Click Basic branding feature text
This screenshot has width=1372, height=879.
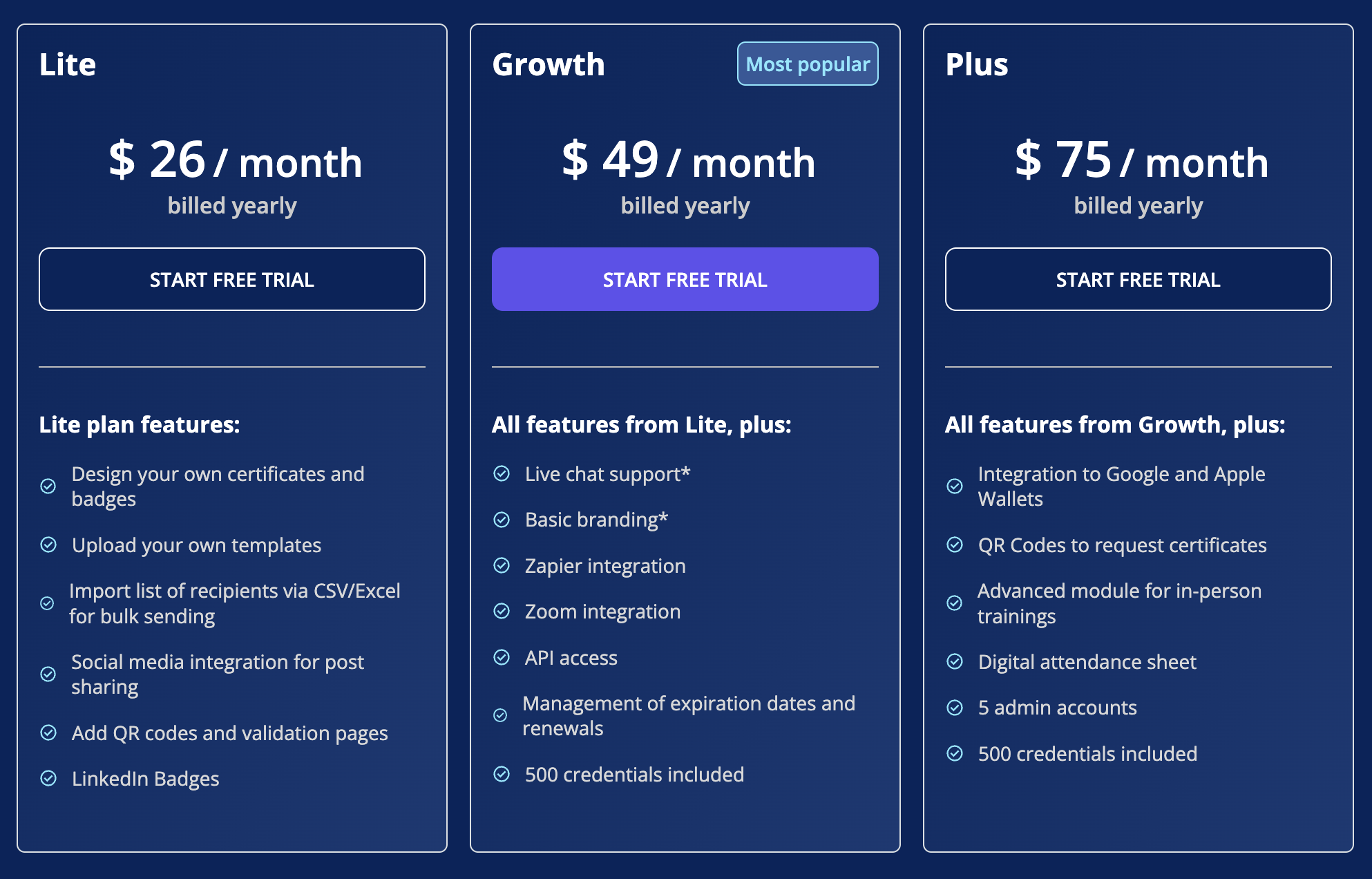click(596, 520)
